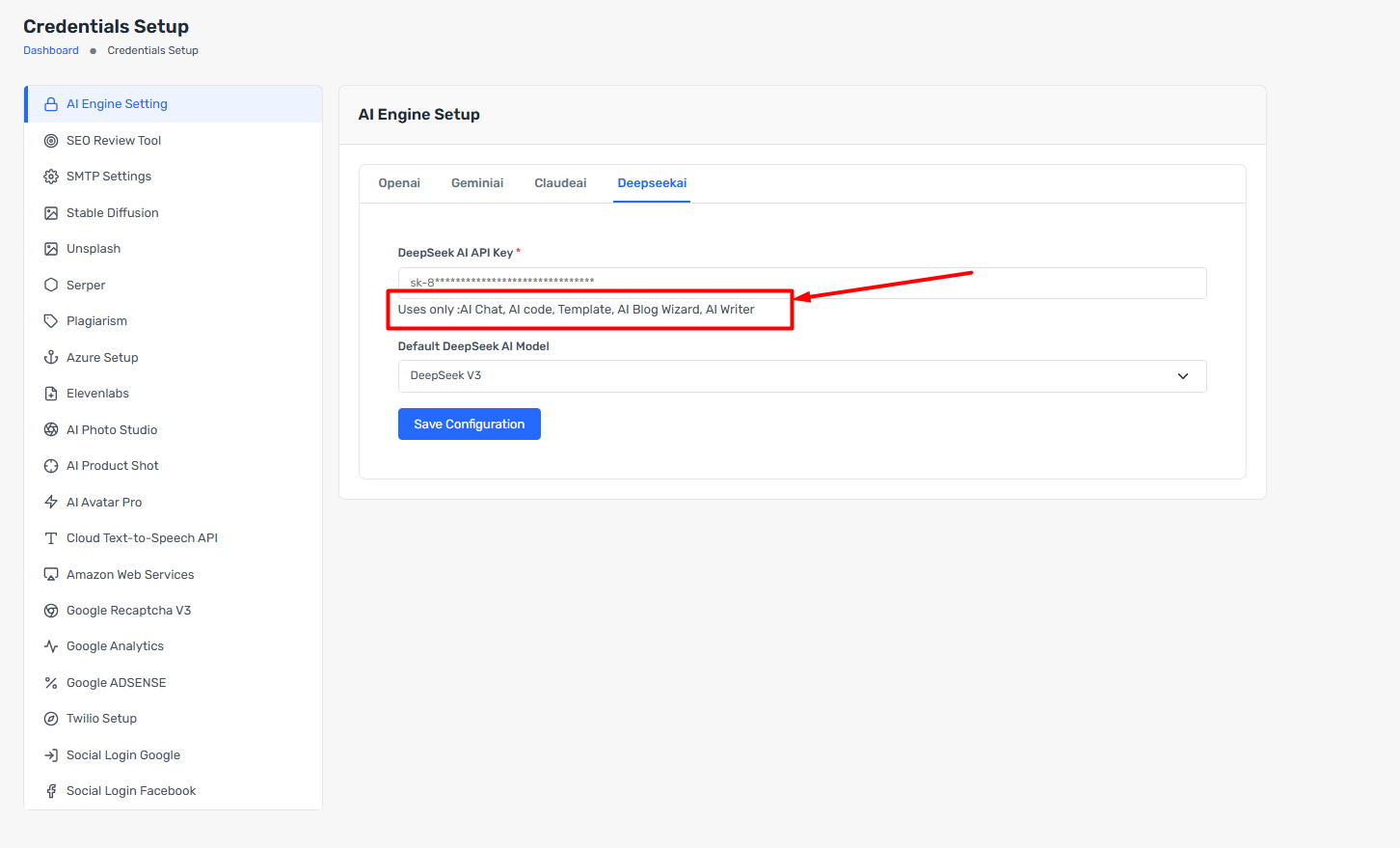Click the hexagon icon beside Serper
The image size is (1400, 848).
point(51,286)
